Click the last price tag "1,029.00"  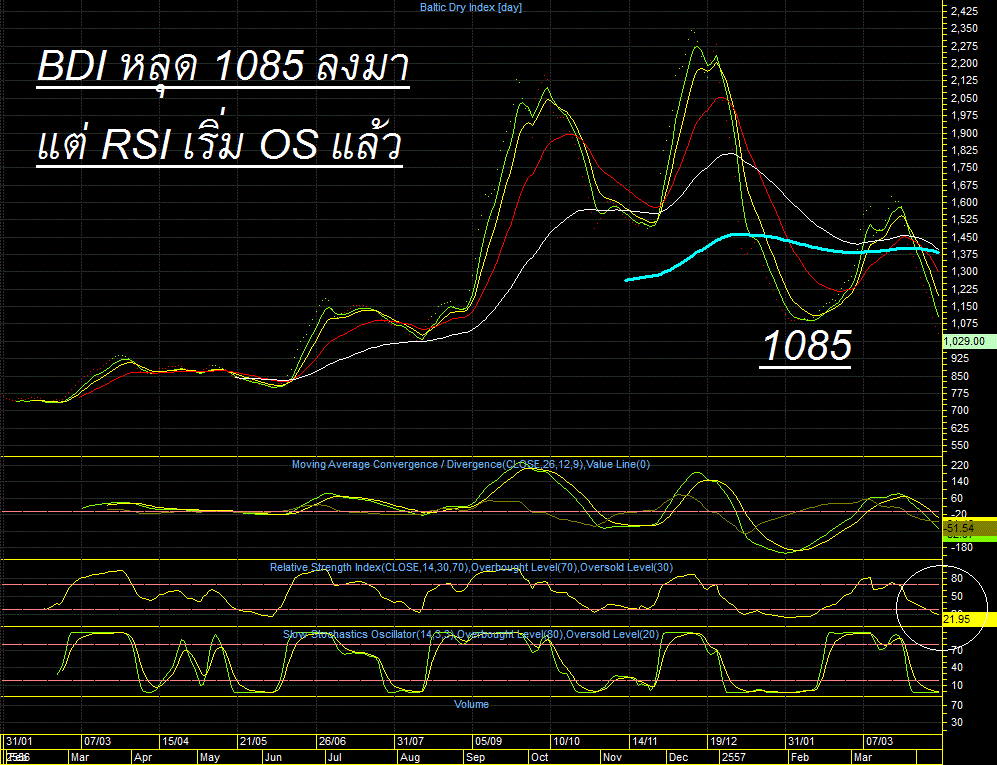969,341
